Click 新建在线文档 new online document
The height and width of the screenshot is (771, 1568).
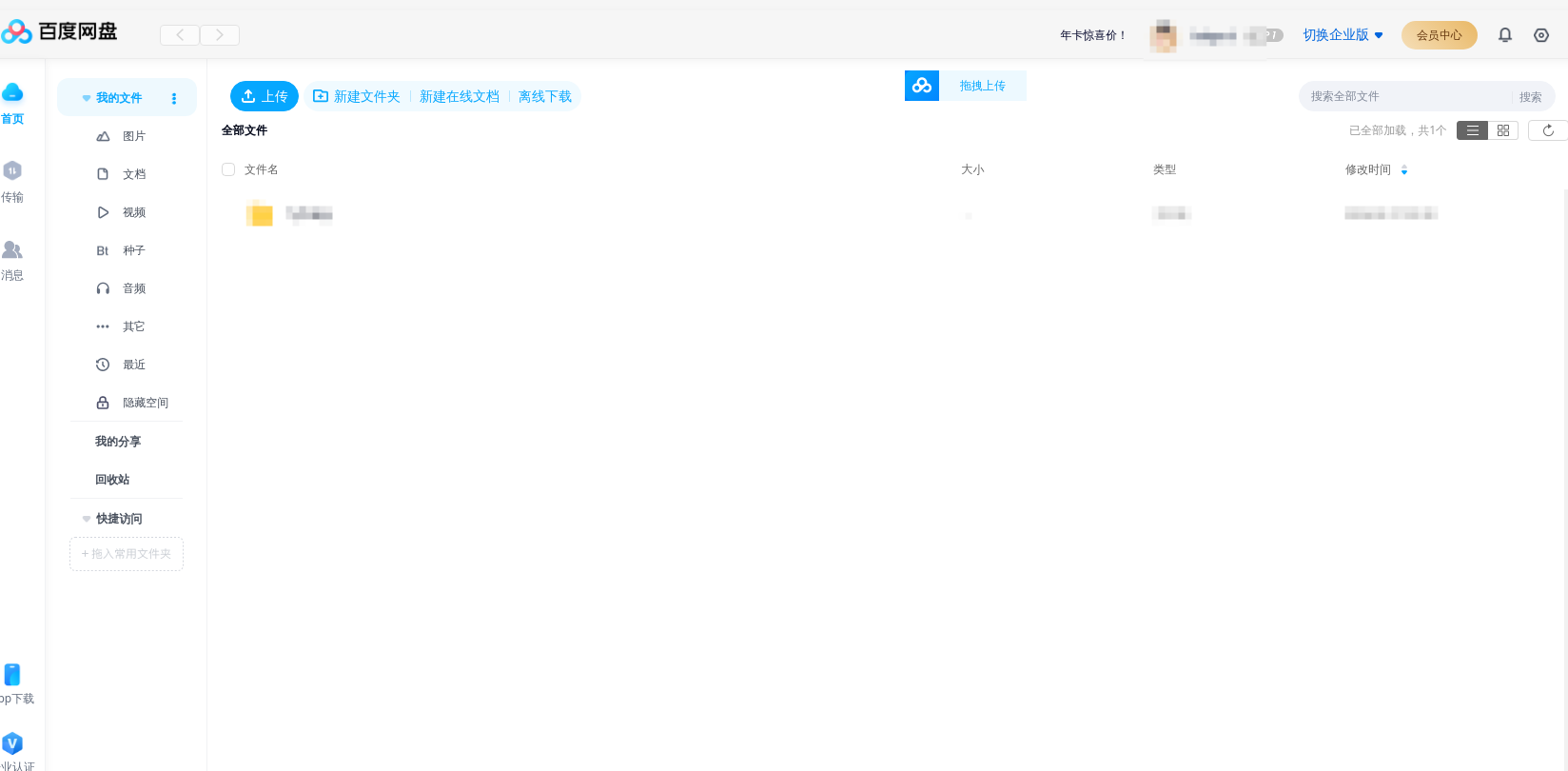click(x=460, y=96)
